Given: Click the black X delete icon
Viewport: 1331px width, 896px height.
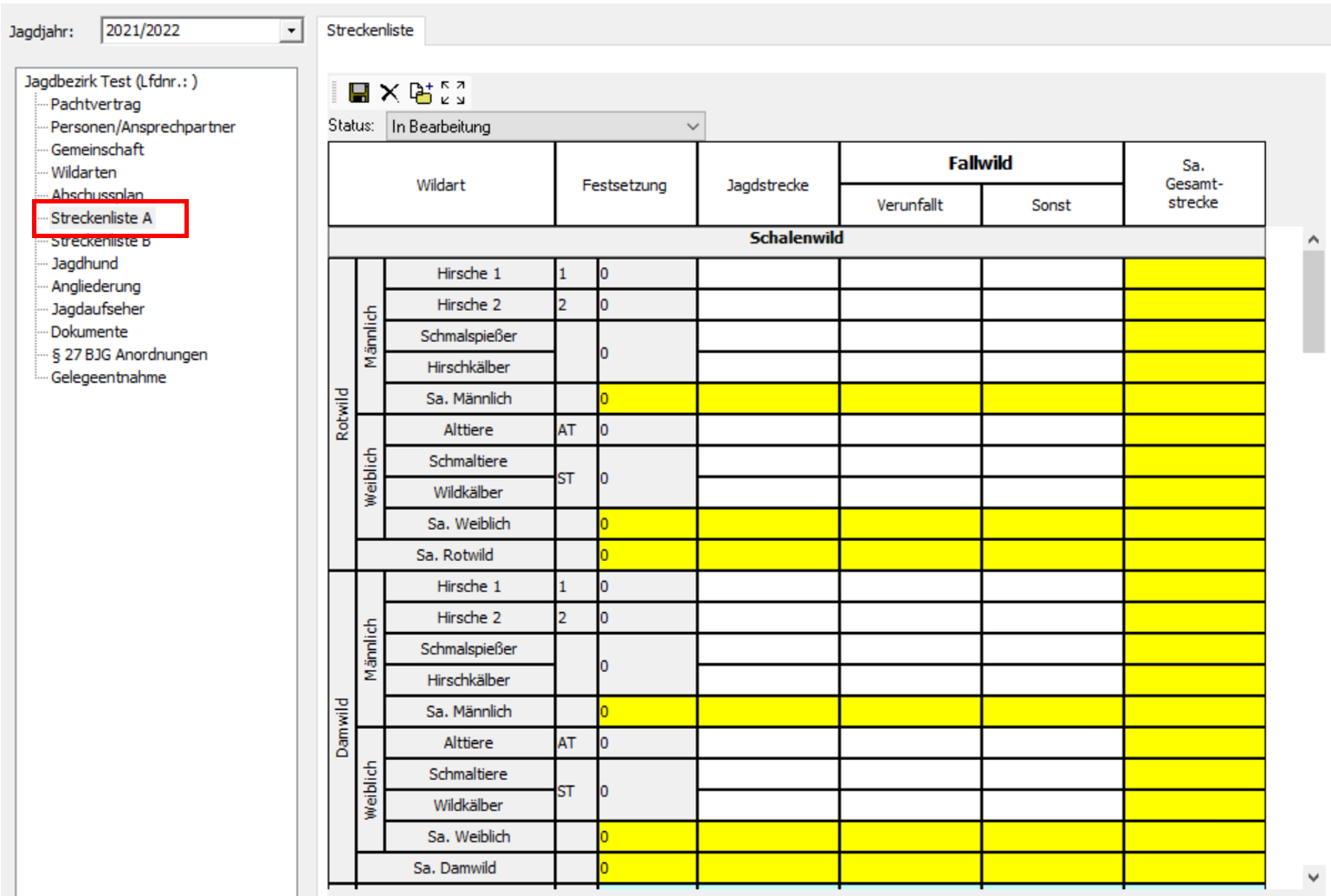Looking at the screenshot, I should pos(390,93).
